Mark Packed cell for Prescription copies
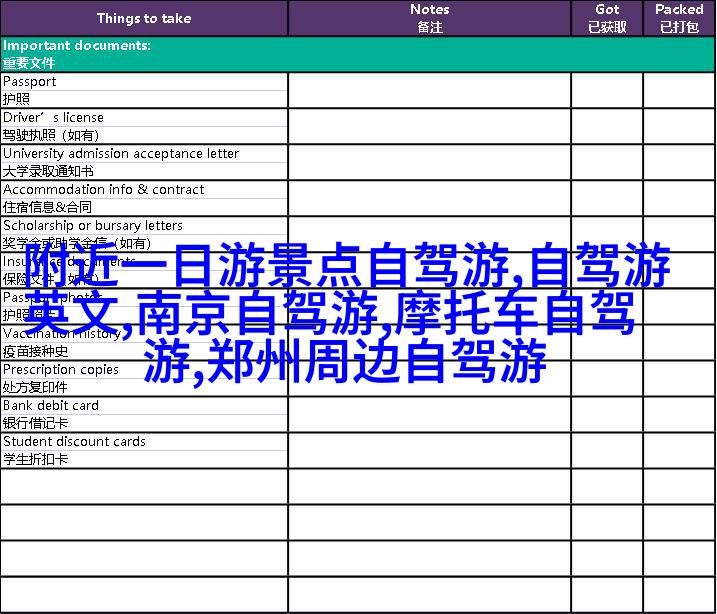This screenshot has width=717, height=614. click(679, 378)
